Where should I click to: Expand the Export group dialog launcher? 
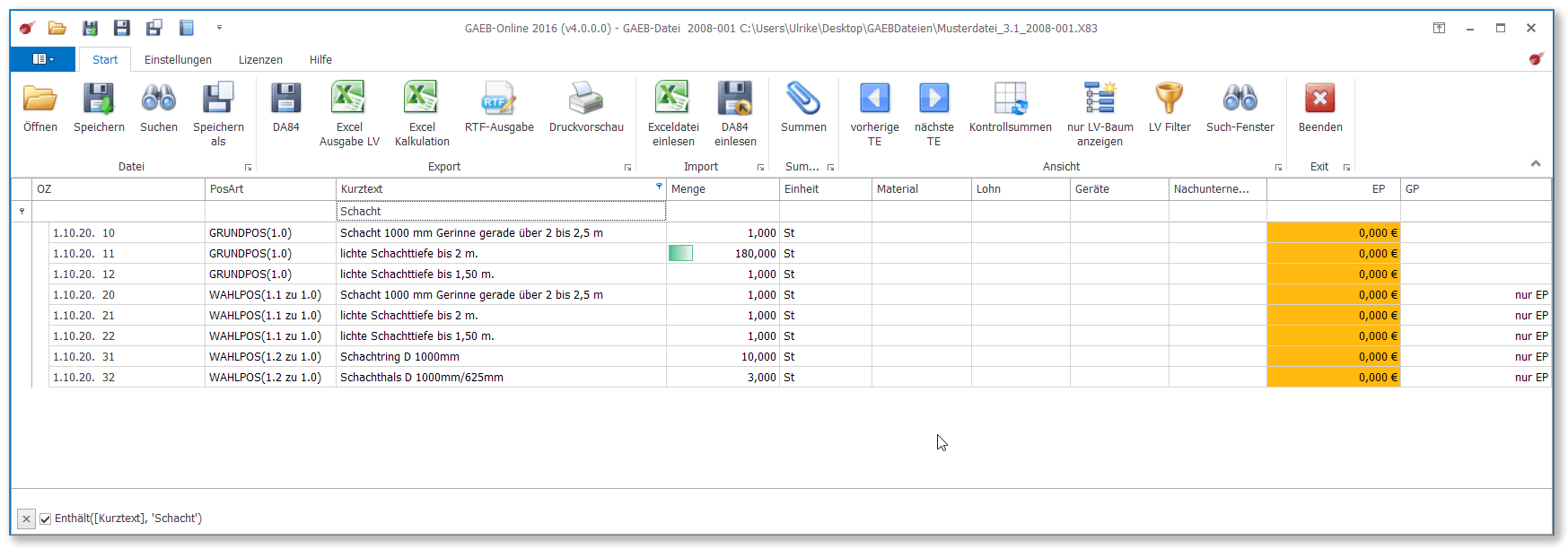[x=627, y=168]
